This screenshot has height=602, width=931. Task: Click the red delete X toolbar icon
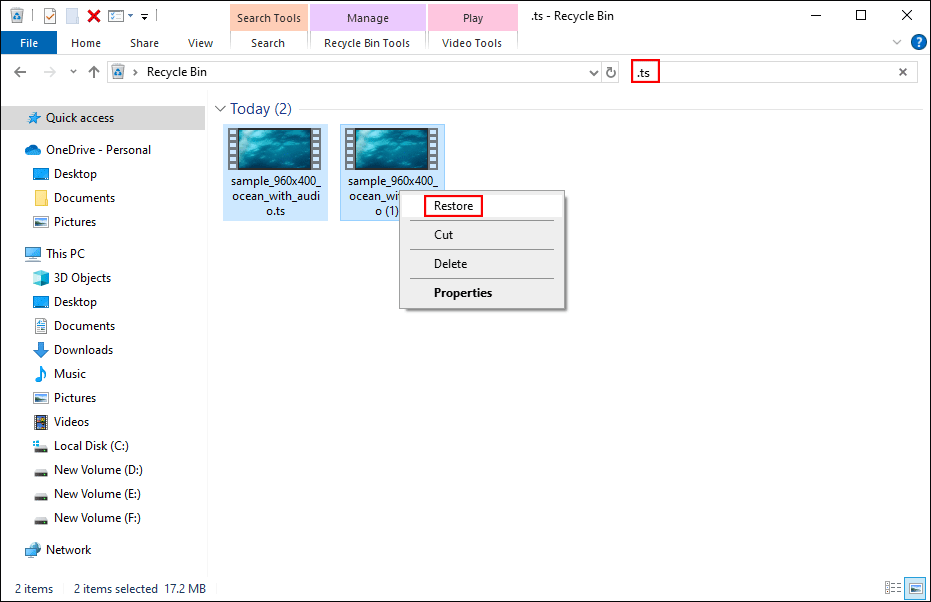(94, 15)
